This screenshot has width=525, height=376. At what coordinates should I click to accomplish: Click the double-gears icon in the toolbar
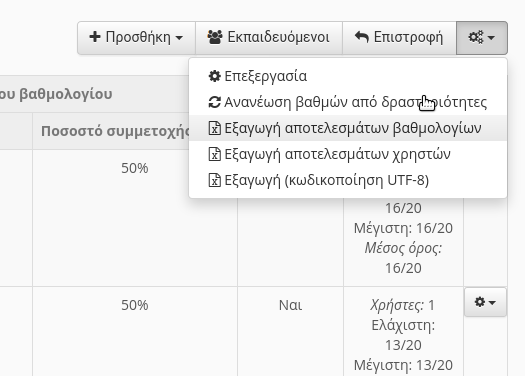[x=476, y=37]
